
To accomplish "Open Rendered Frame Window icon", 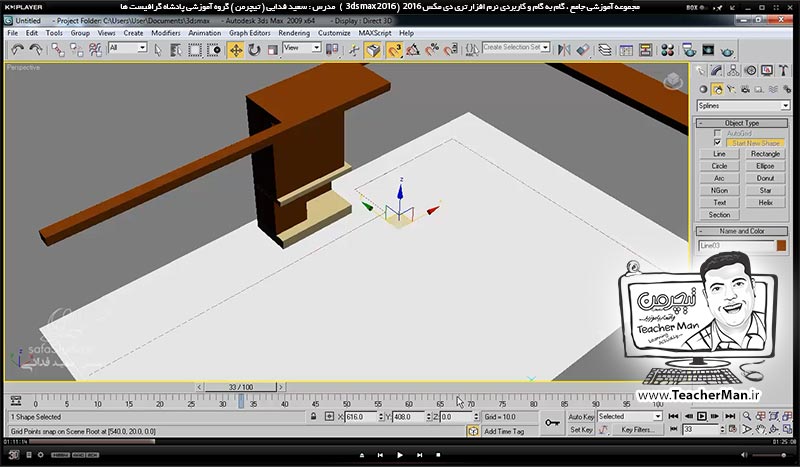I will click(708, 50).
